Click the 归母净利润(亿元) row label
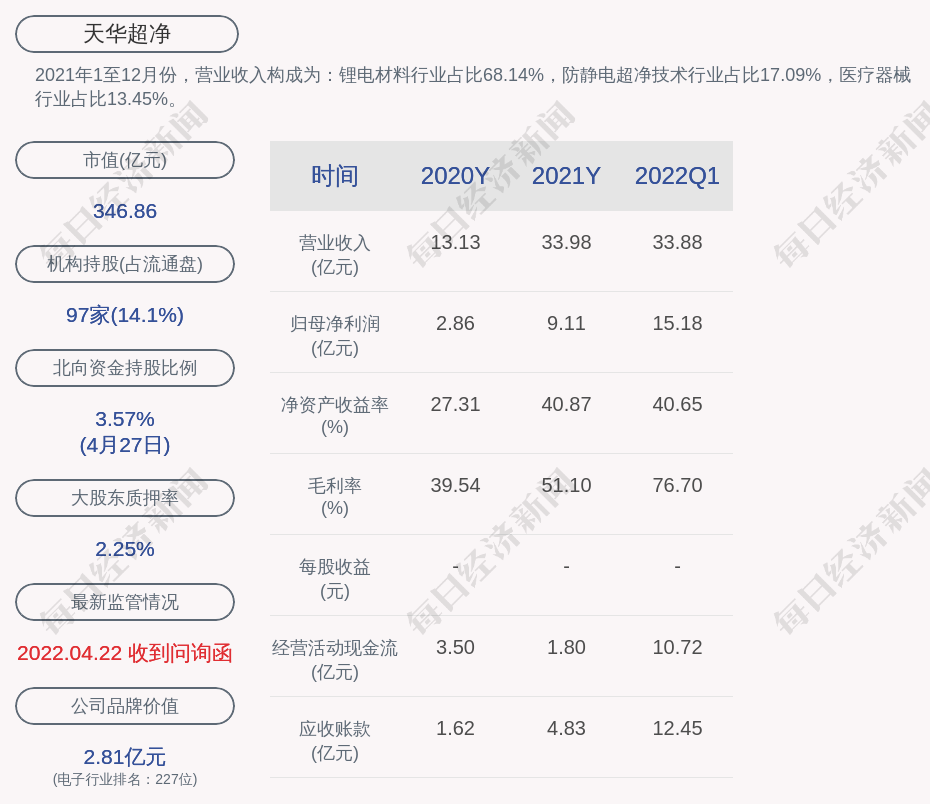 click(335, 336)
